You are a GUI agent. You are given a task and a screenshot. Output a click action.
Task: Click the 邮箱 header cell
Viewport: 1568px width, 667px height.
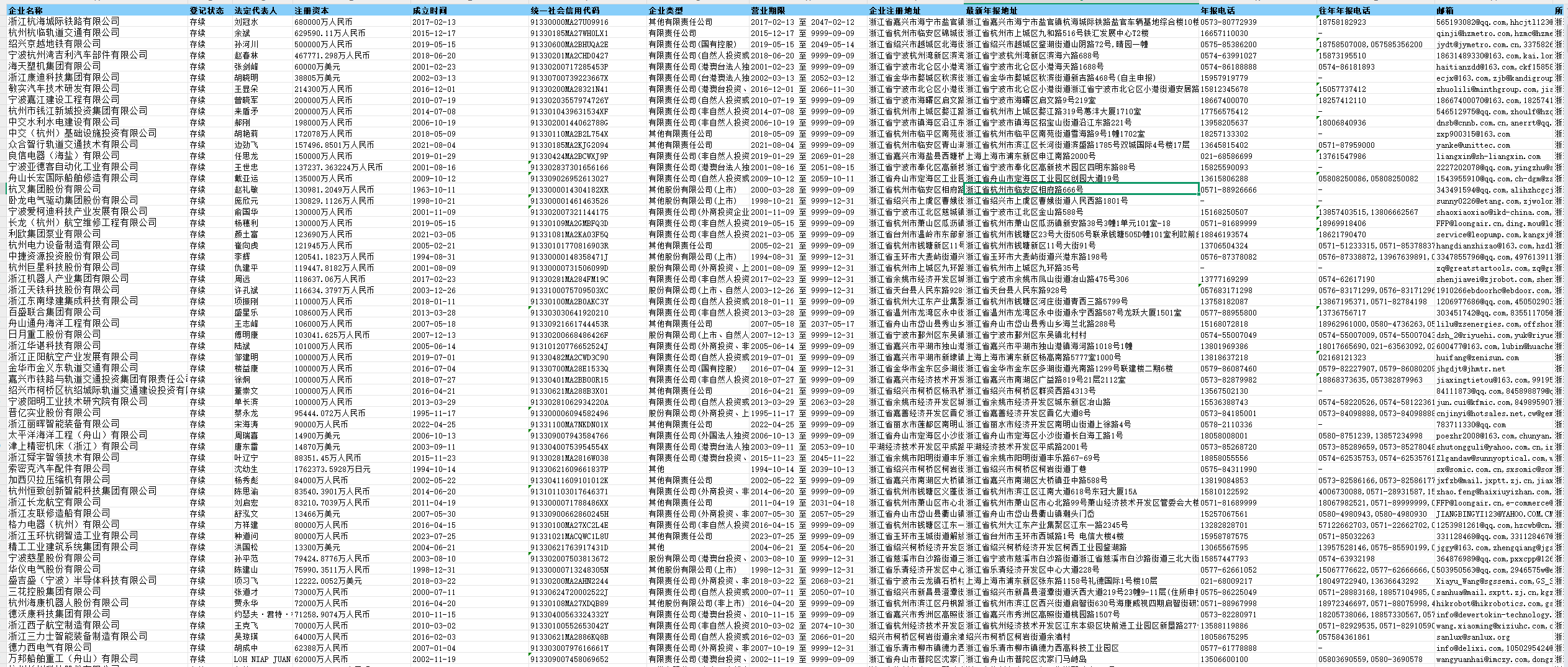click(1444, 11)
